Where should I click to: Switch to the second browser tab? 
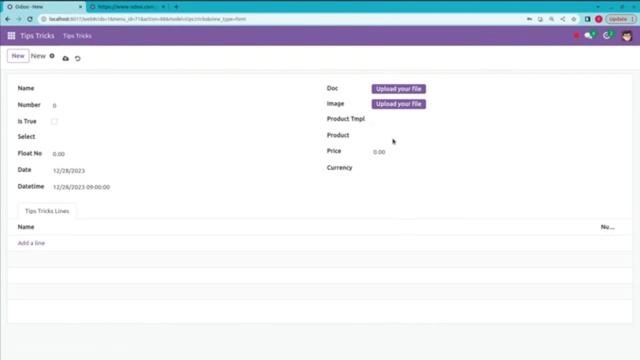(127, 7)
